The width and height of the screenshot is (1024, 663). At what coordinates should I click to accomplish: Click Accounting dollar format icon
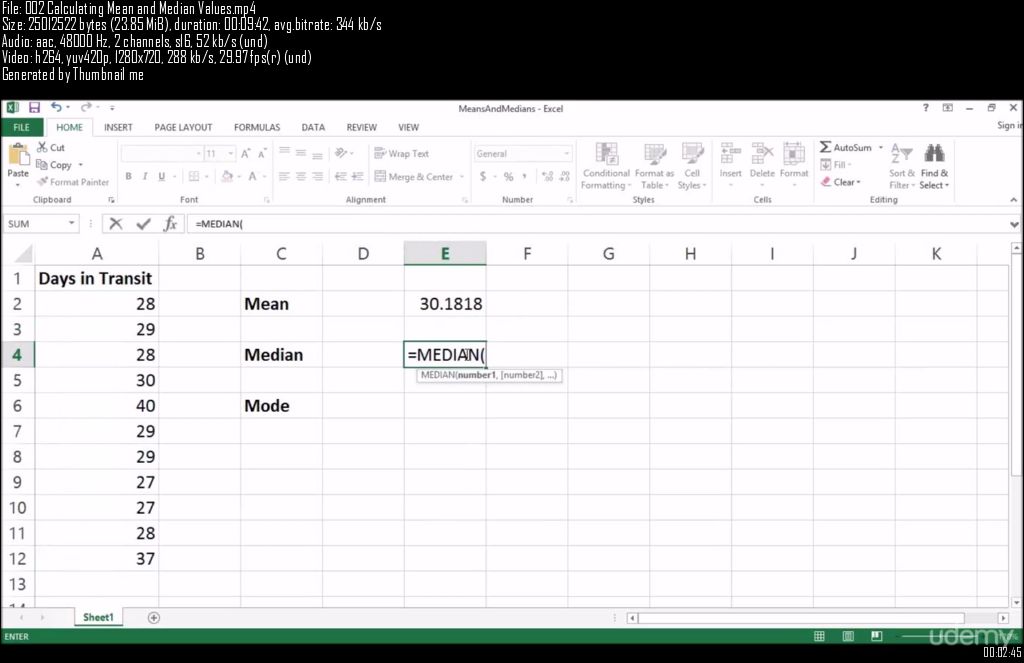[483, 176]
